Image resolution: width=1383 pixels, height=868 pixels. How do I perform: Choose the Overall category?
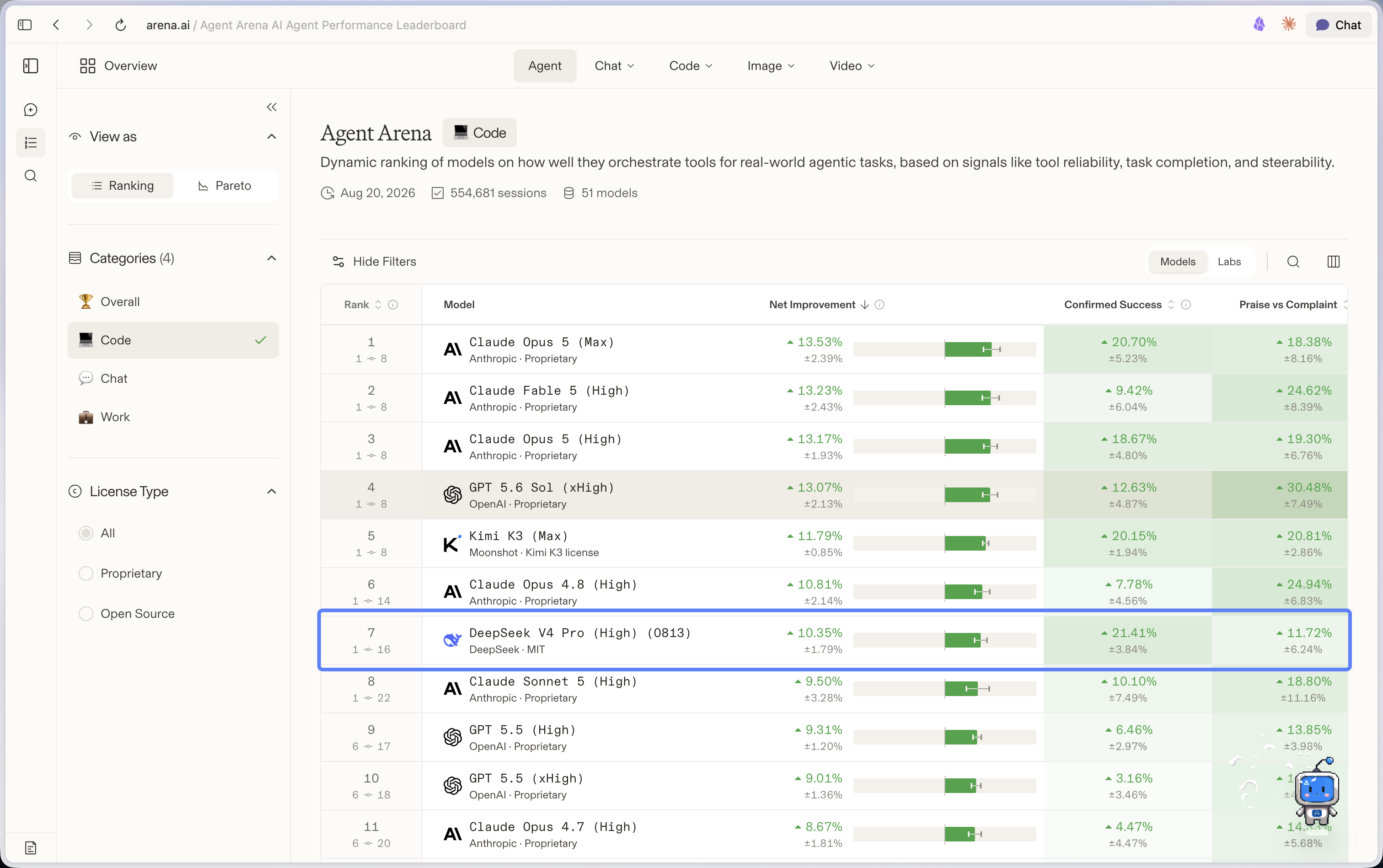173,302
